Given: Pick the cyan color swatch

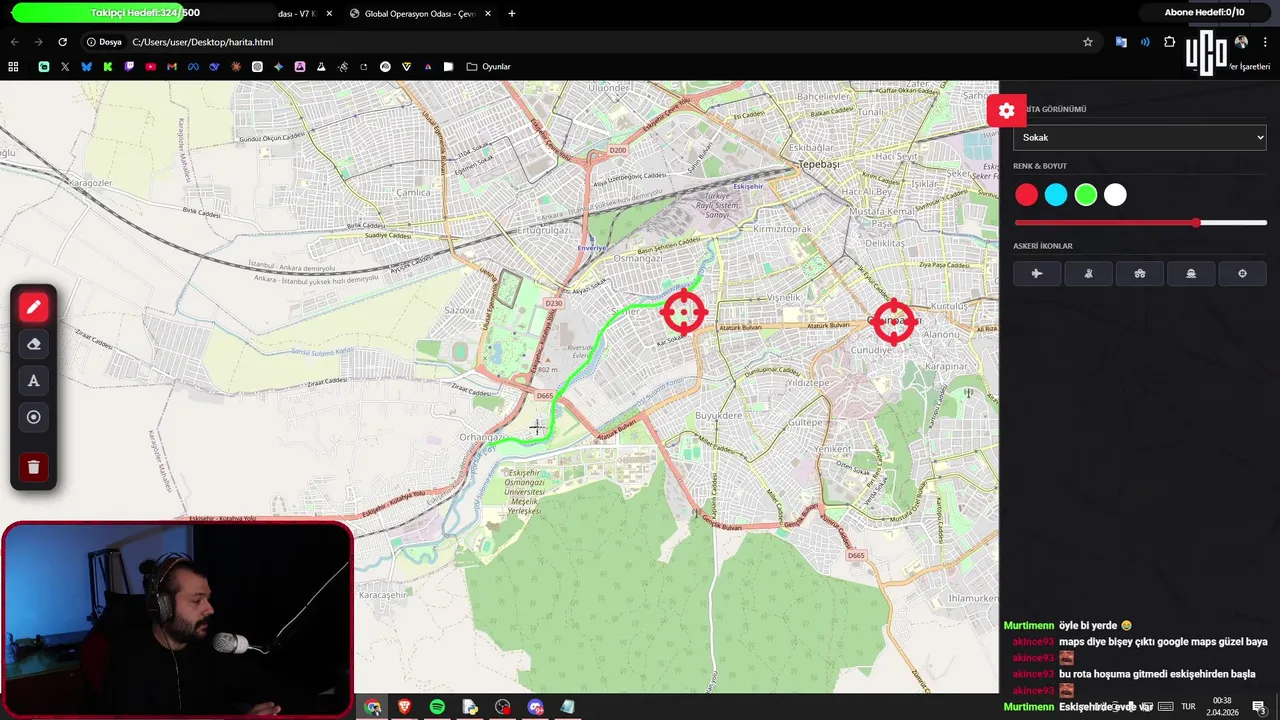Looking at the screenshot, I should tap(1056, 195).
